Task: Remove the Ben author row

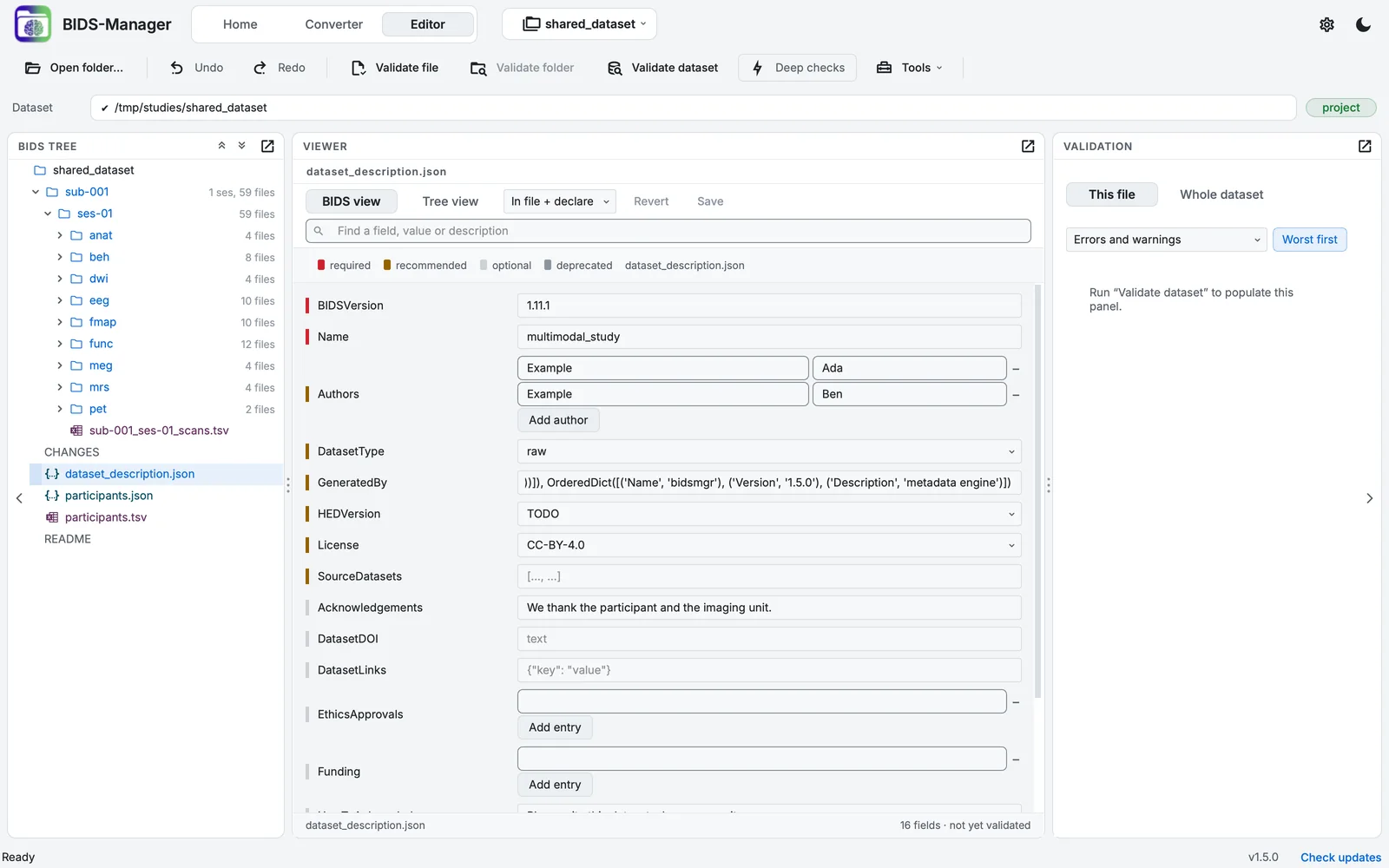Action: pos(1016,395)
